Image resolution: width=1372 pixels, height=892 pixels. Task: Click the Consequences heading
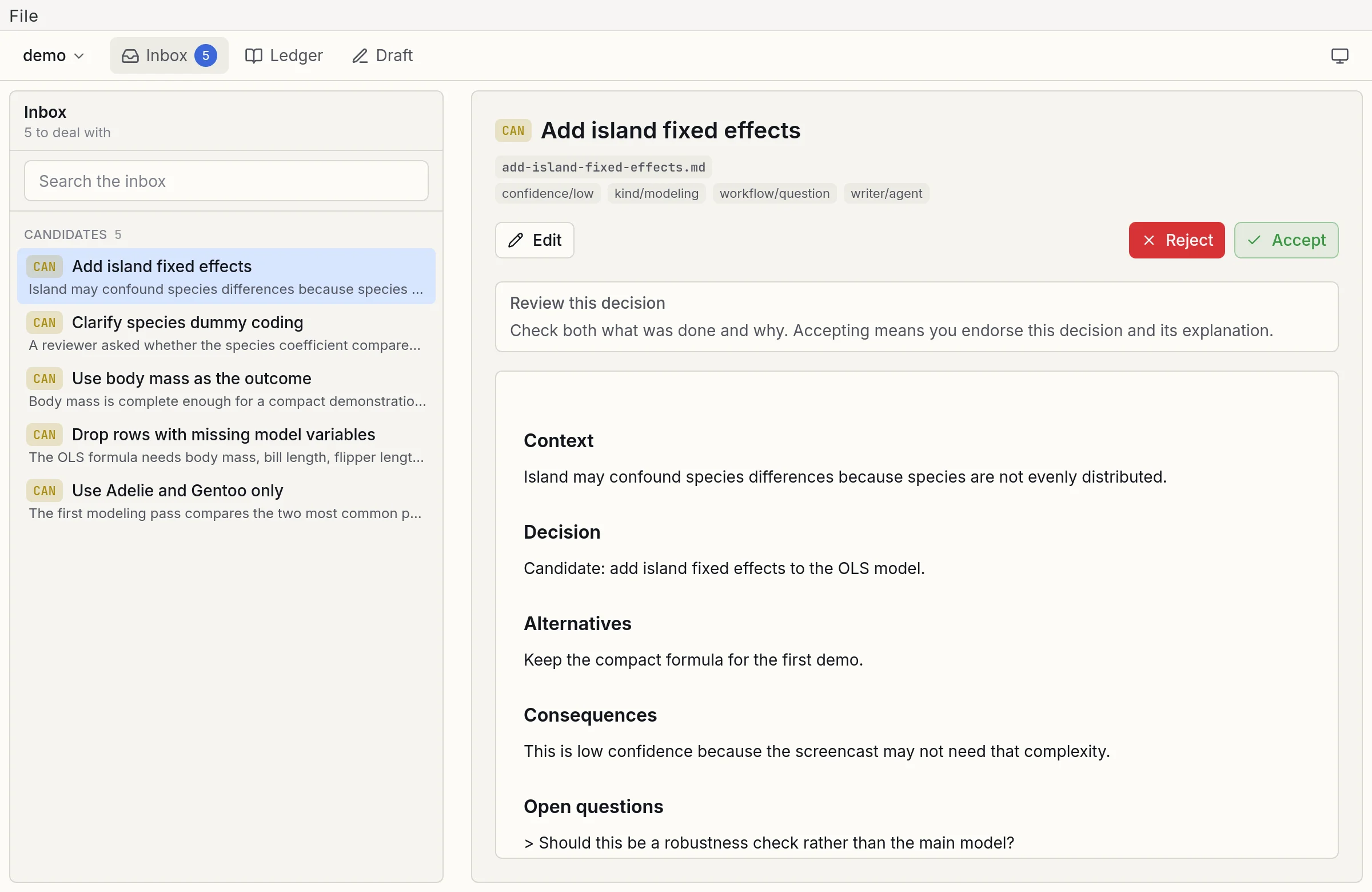(x=590, y=715)
